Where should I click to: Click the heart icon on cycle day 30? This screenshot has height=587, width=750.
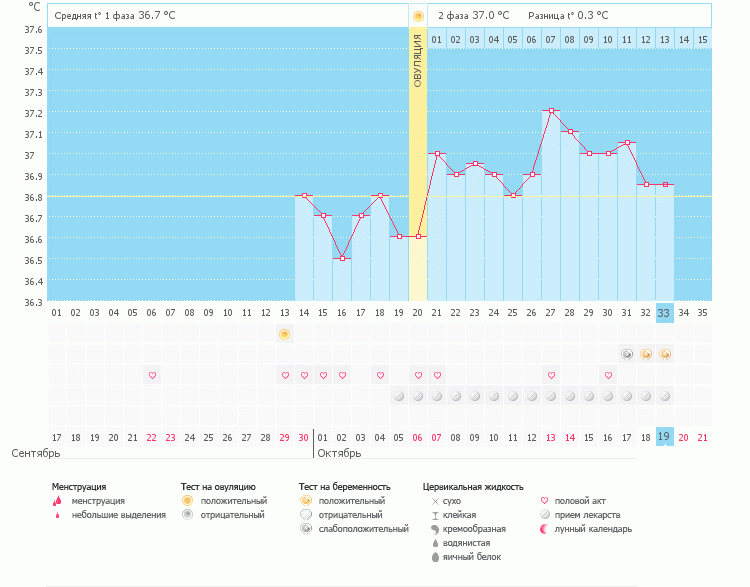point(608,376)
